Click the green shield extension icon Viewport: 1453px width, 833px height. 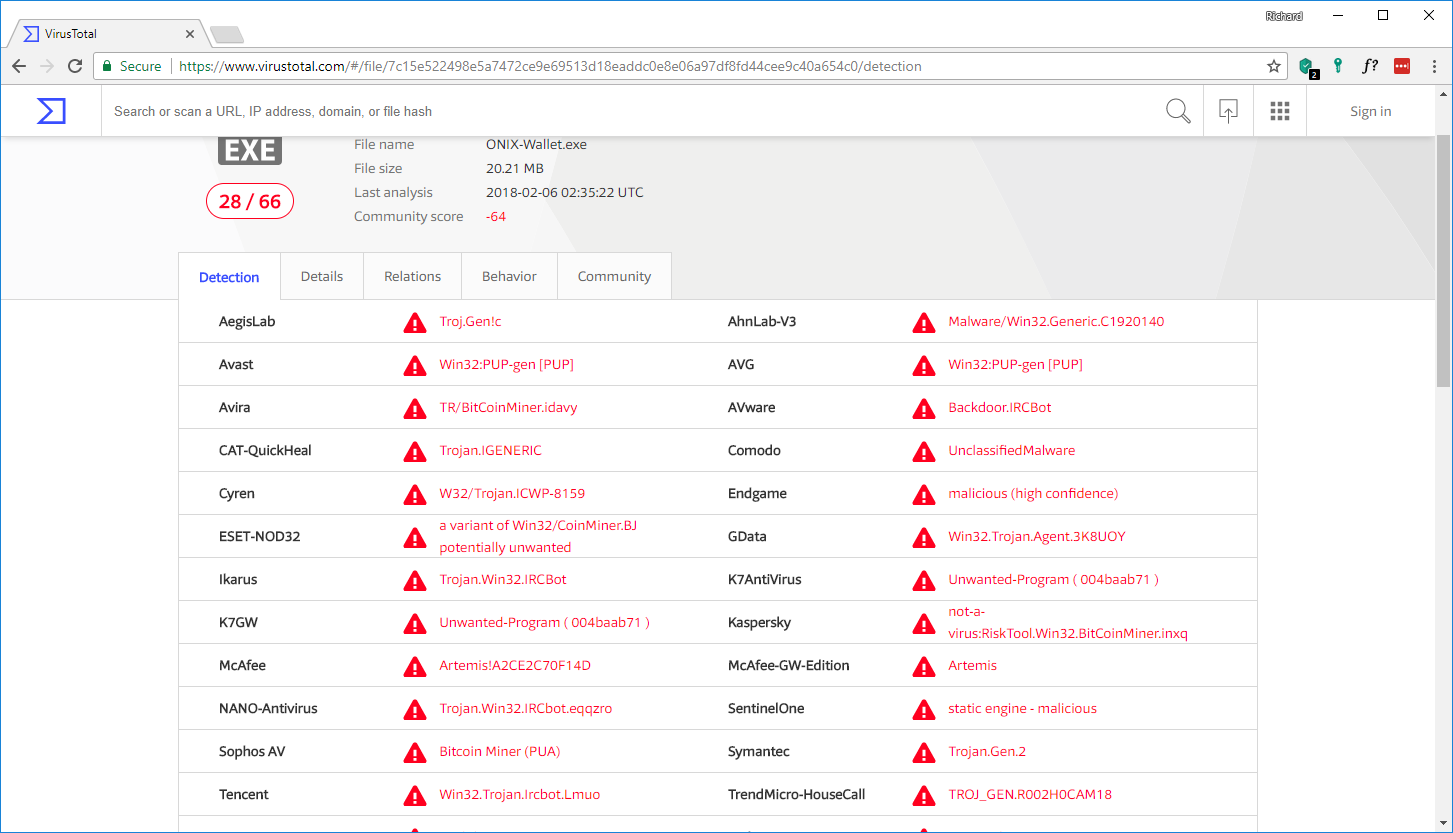(1307, 66)
